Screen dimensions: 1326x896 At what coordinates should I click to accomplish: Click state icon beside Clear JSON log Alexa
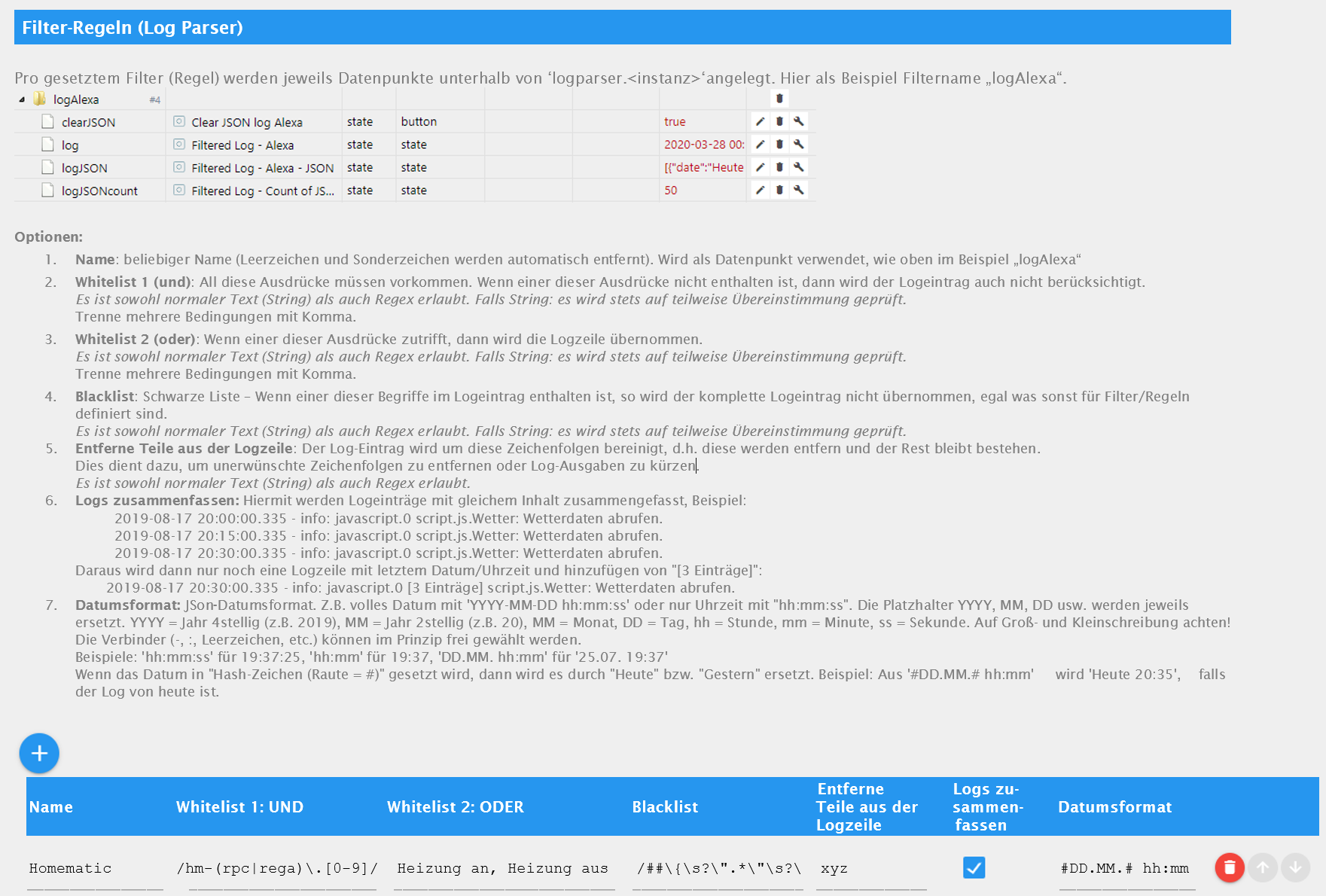tap(179, 121)
